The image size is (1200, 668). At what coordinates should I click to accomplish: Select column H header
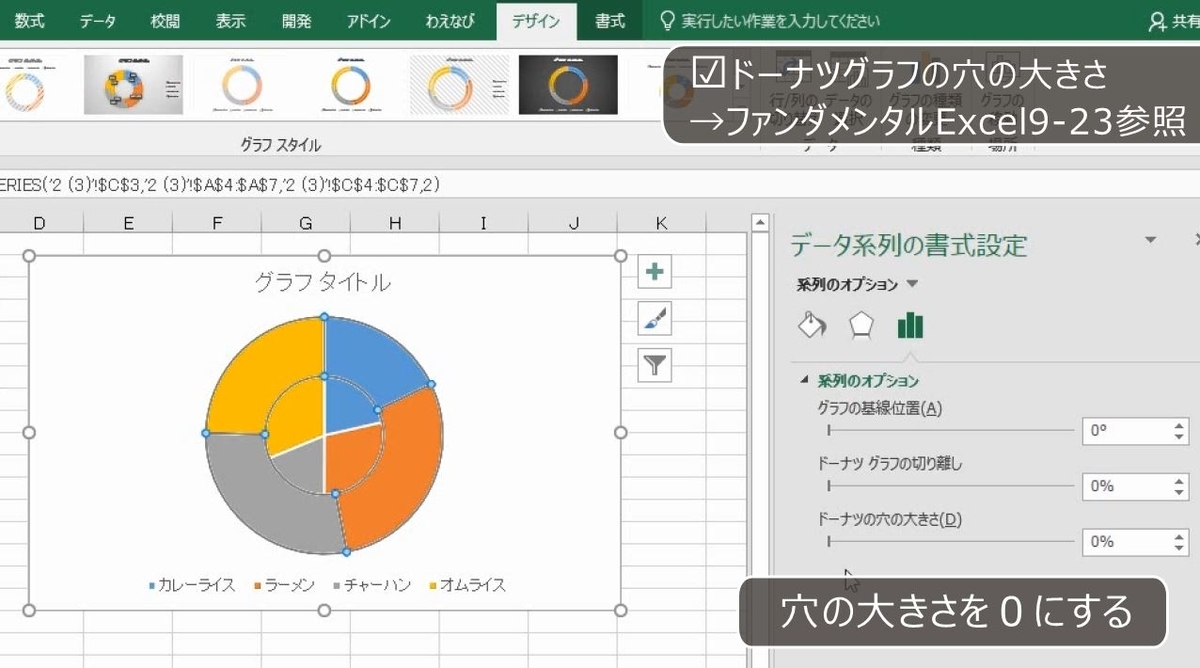tap(395, 224)
